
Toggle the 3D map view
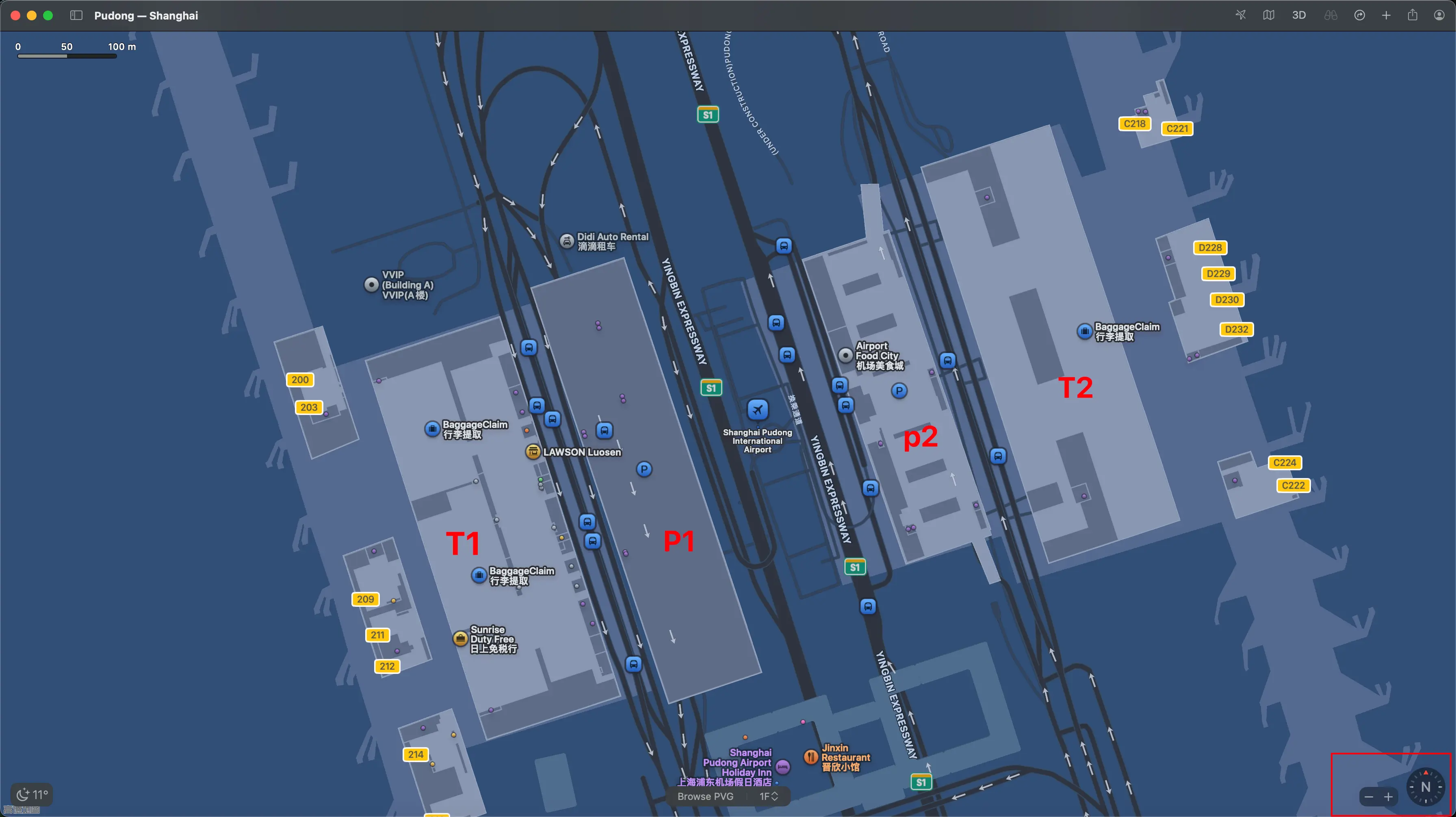(x=1299, y=15)
